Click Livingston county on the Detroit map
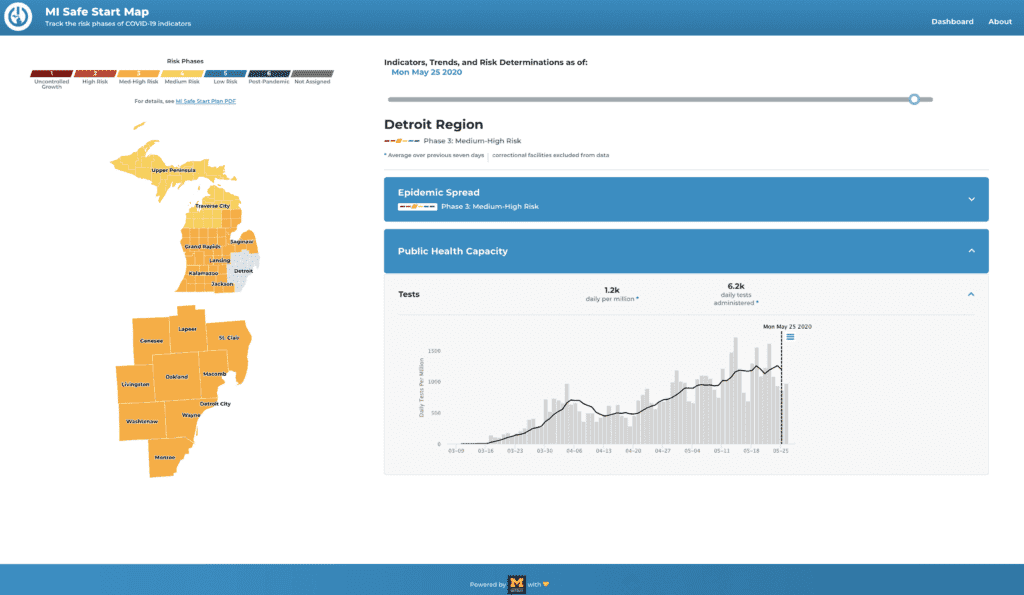Image resolution: width=1024 pixels, height=595 pixels. coord(135,384)
